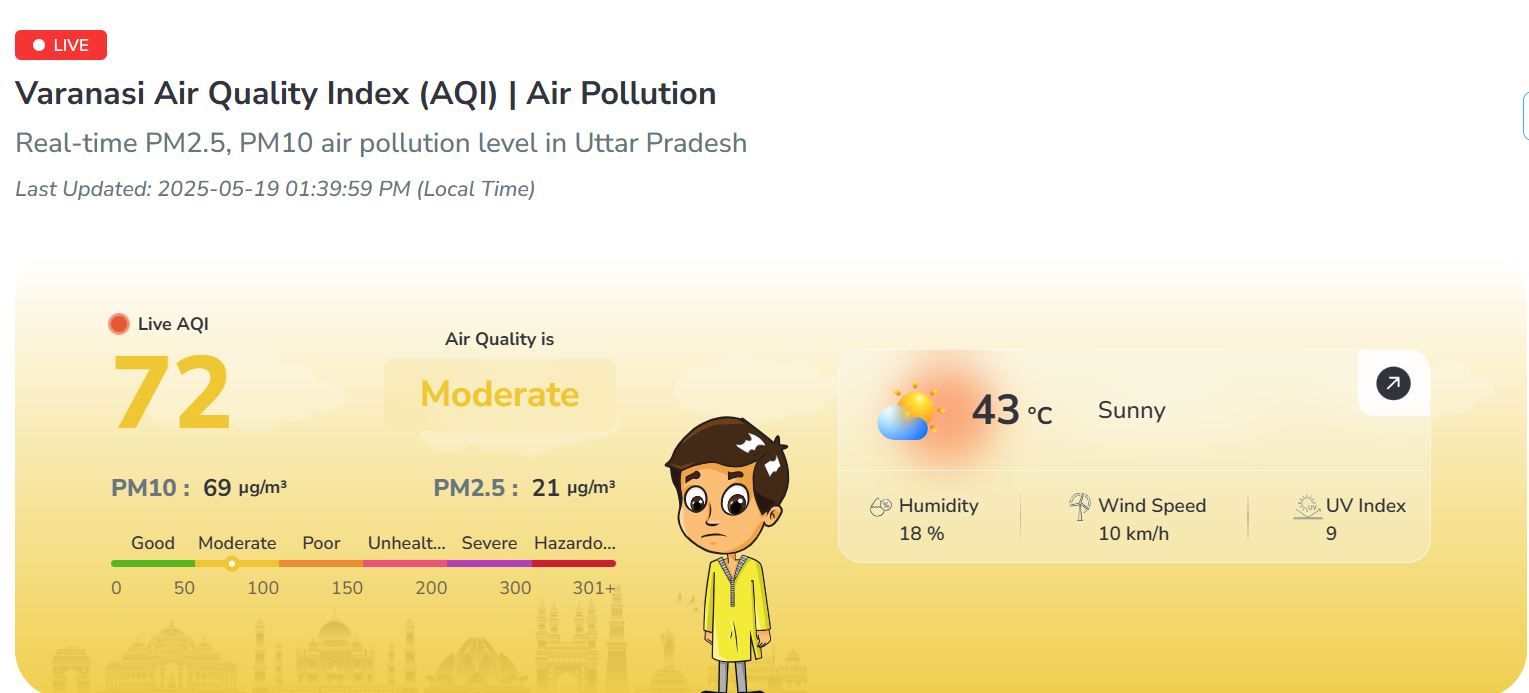Click the Hazardous label on the scale

click(574, 543)
